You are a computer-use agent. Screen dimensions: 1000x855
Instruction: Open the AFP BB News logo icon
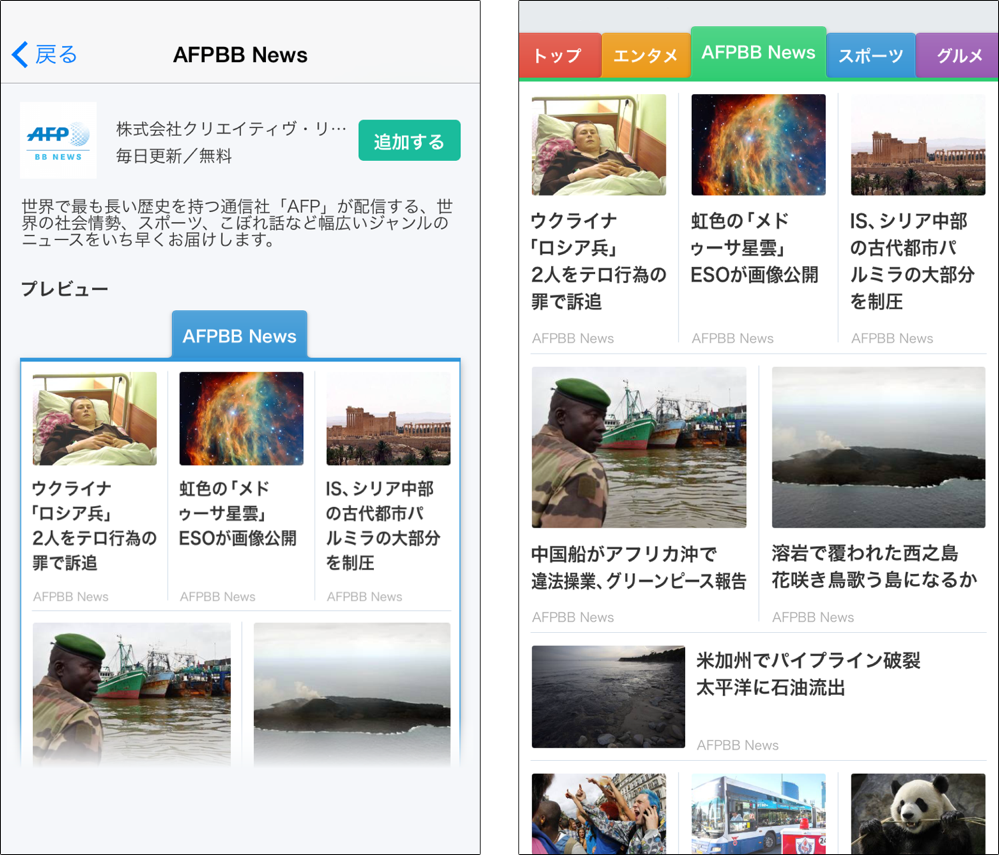pyautogui.click(x=58, y=140)
